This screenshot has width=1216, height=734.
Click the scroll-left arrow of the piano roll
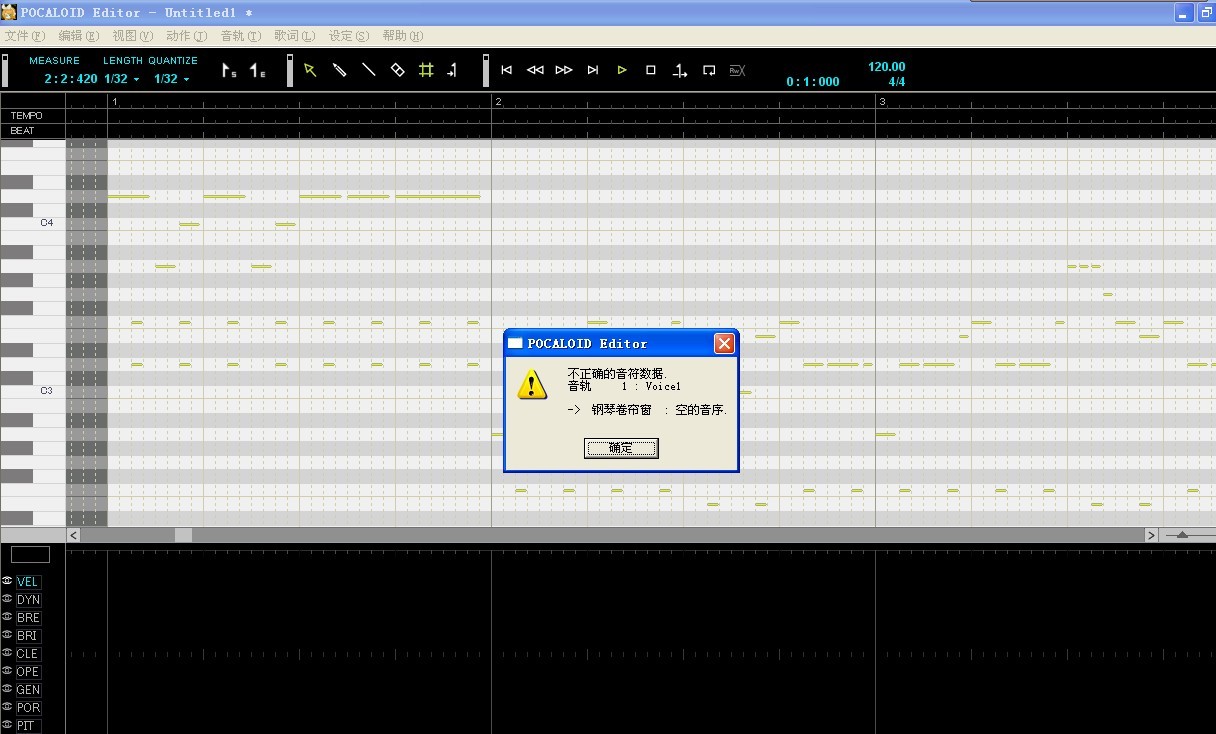(x=74, y=535)
